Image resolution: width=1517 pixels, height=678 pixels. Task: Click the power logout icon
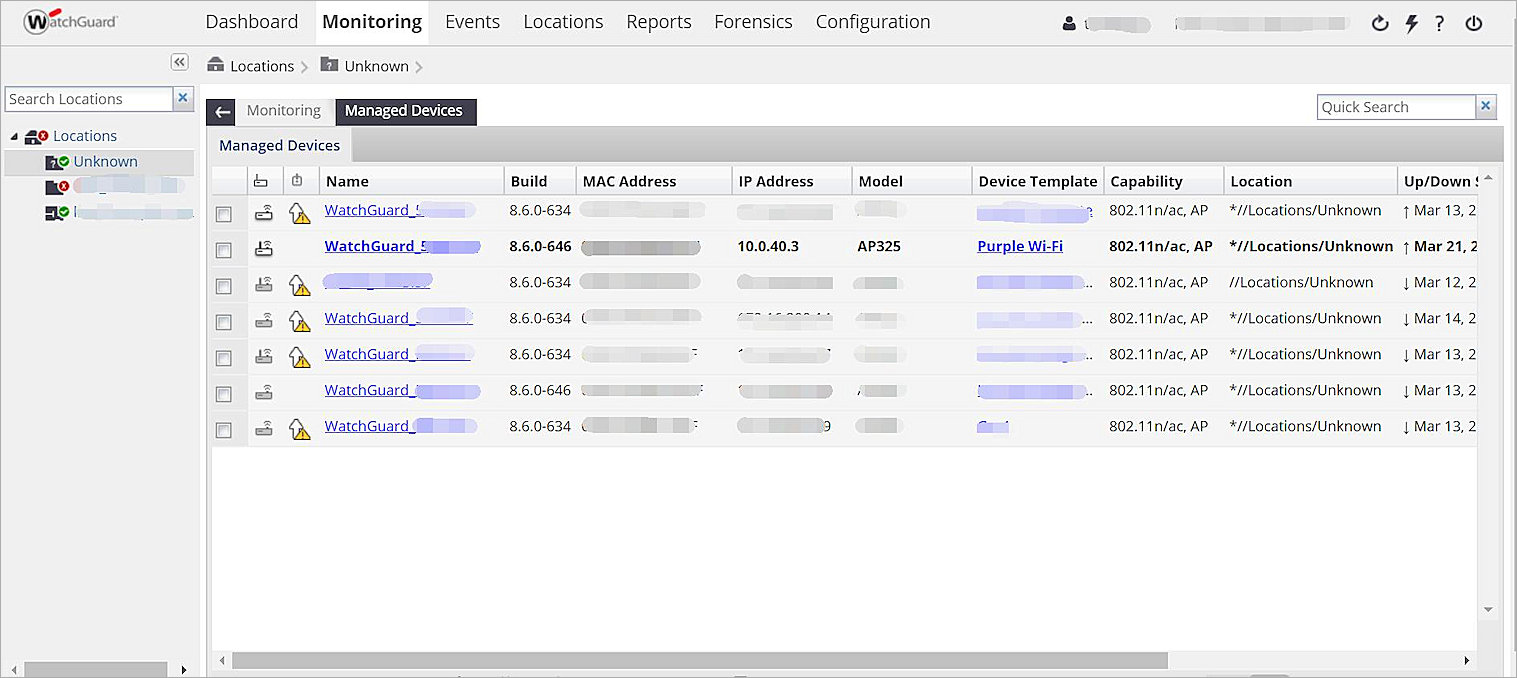[1473, 24]
